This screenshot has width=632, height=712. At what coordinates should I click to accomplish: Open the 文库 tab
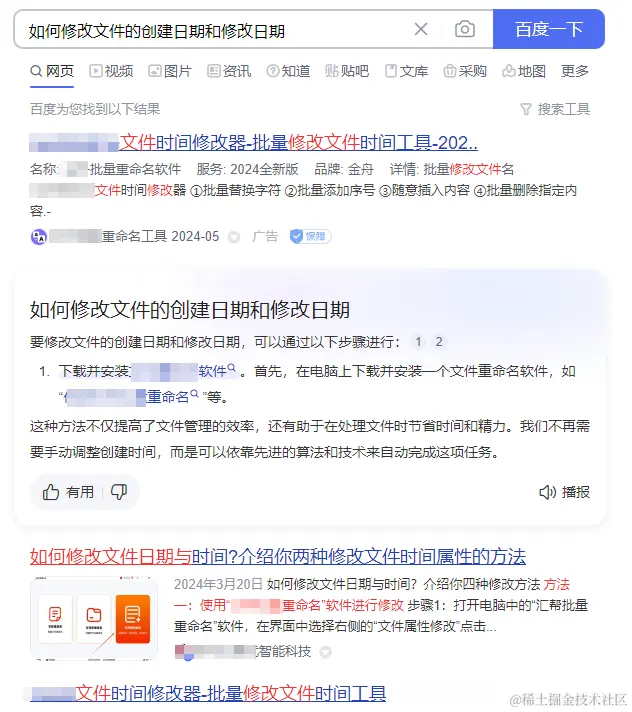pyautogui.click(x=406, y=71)
